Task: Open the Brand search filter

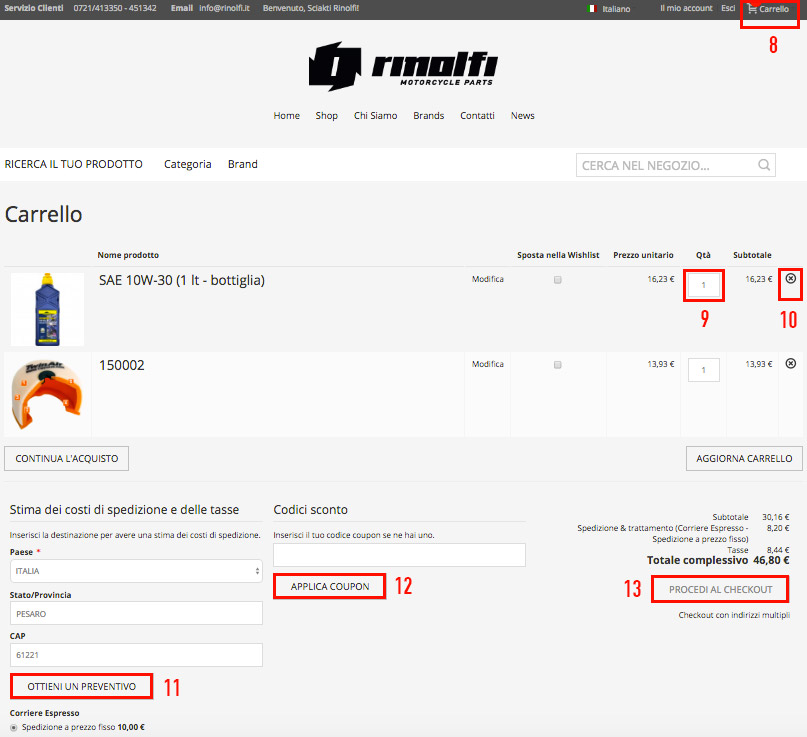Action: (x=242, y=164)
